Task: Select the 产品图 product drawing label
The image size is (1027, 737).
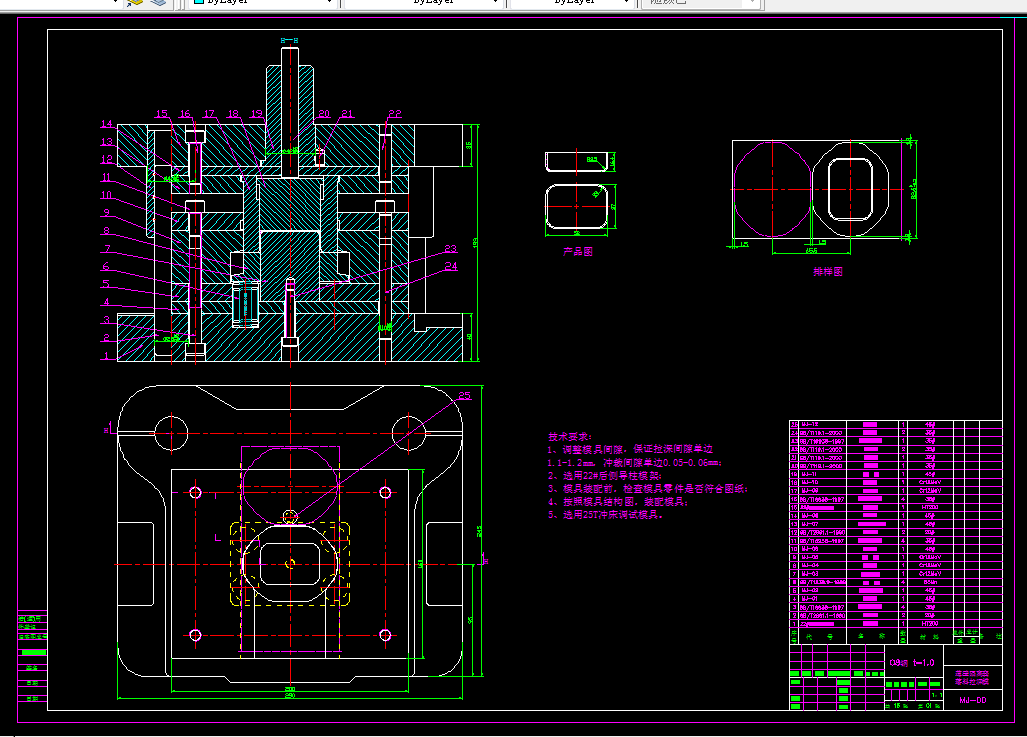Action: [578, 252]
